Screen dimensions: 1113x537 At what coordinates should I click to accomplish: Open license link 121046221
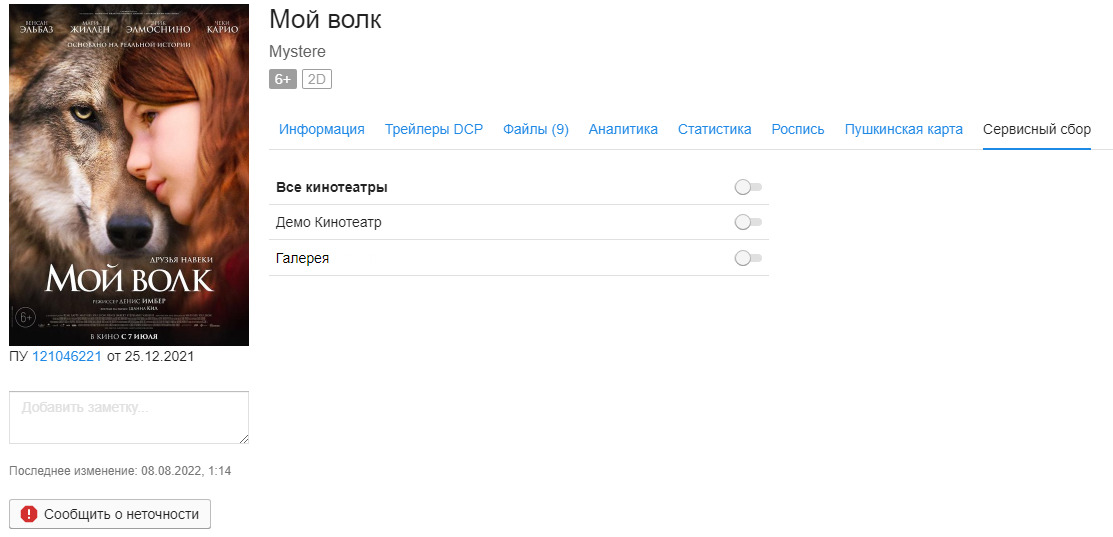[67, 356]
